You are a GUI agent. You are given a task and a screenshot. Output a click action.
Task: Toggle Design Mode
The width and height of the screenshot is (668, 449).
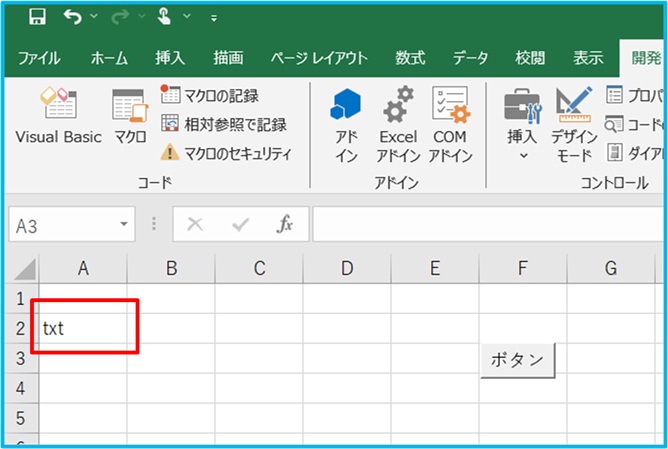pos(574,124)
